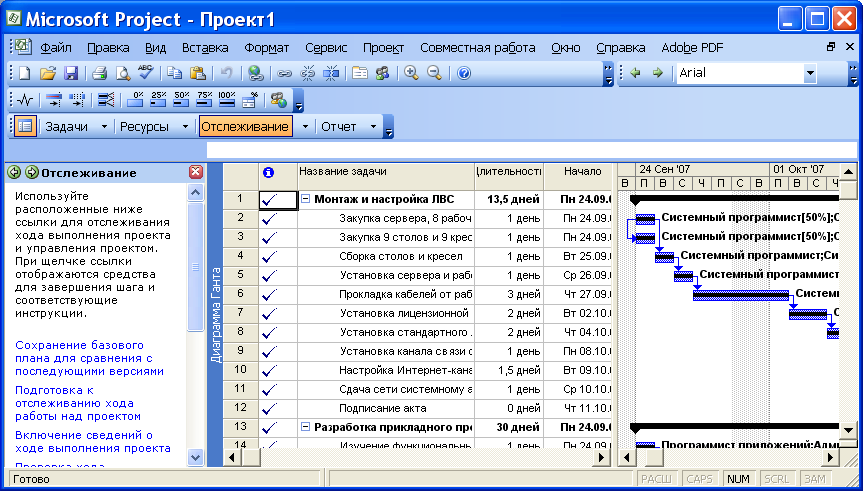
Task: Select duration cell 1,5 дней
Action: coord(509,370)
